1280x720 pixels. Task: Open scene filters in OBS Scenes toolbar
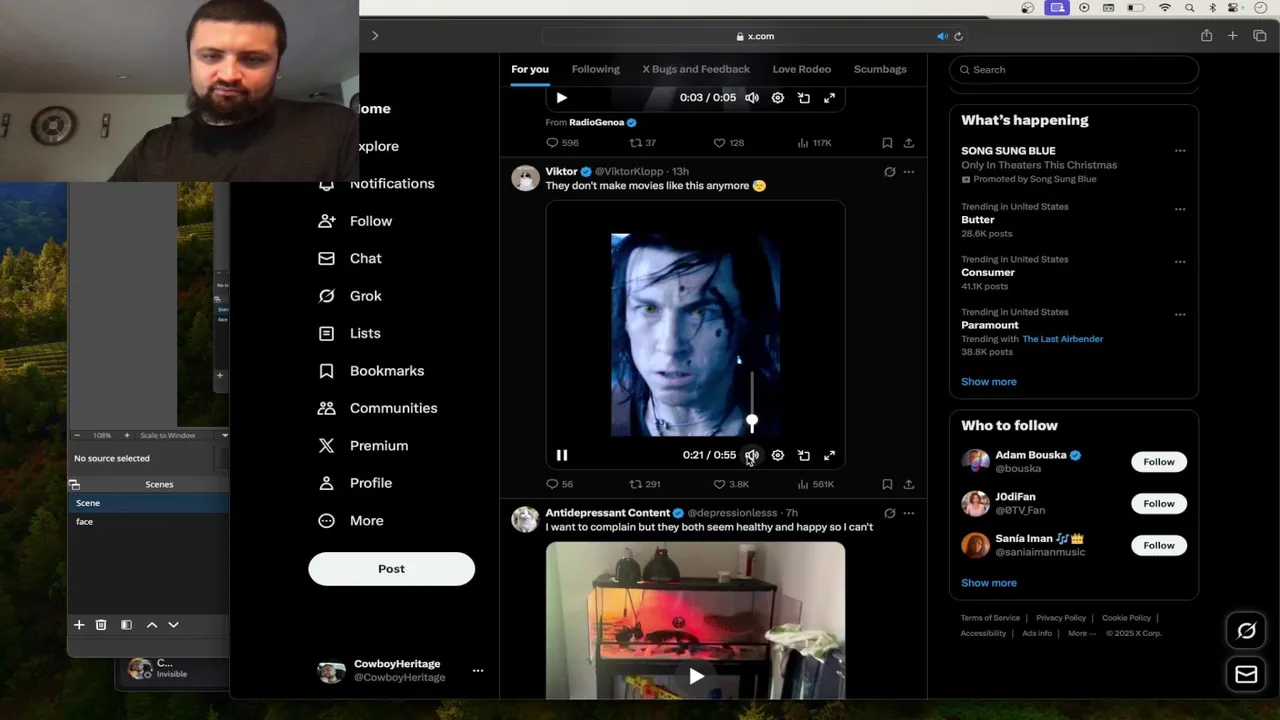126,625
